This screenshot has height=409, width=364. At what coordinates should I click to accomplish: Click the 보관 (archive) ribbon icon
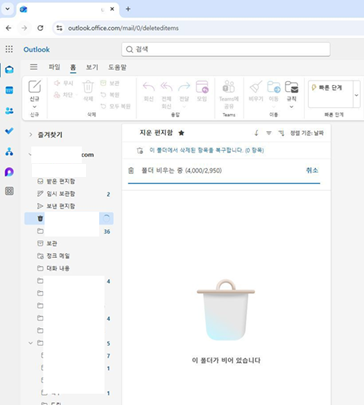103,83
